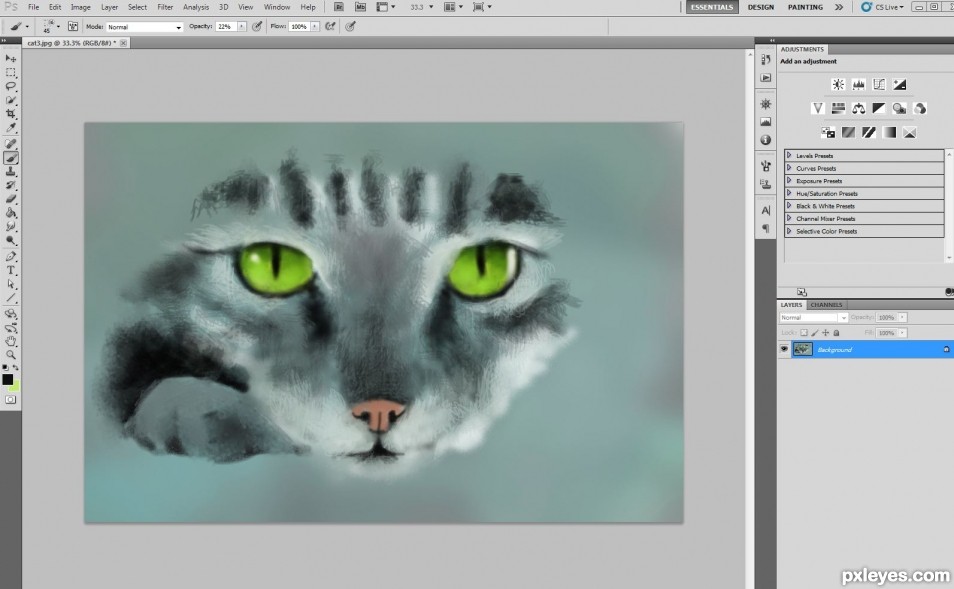The height and width of the screenshot is (589, 954).
Task: Add a Vibrance adjustment
Action: tap(818, 108)
